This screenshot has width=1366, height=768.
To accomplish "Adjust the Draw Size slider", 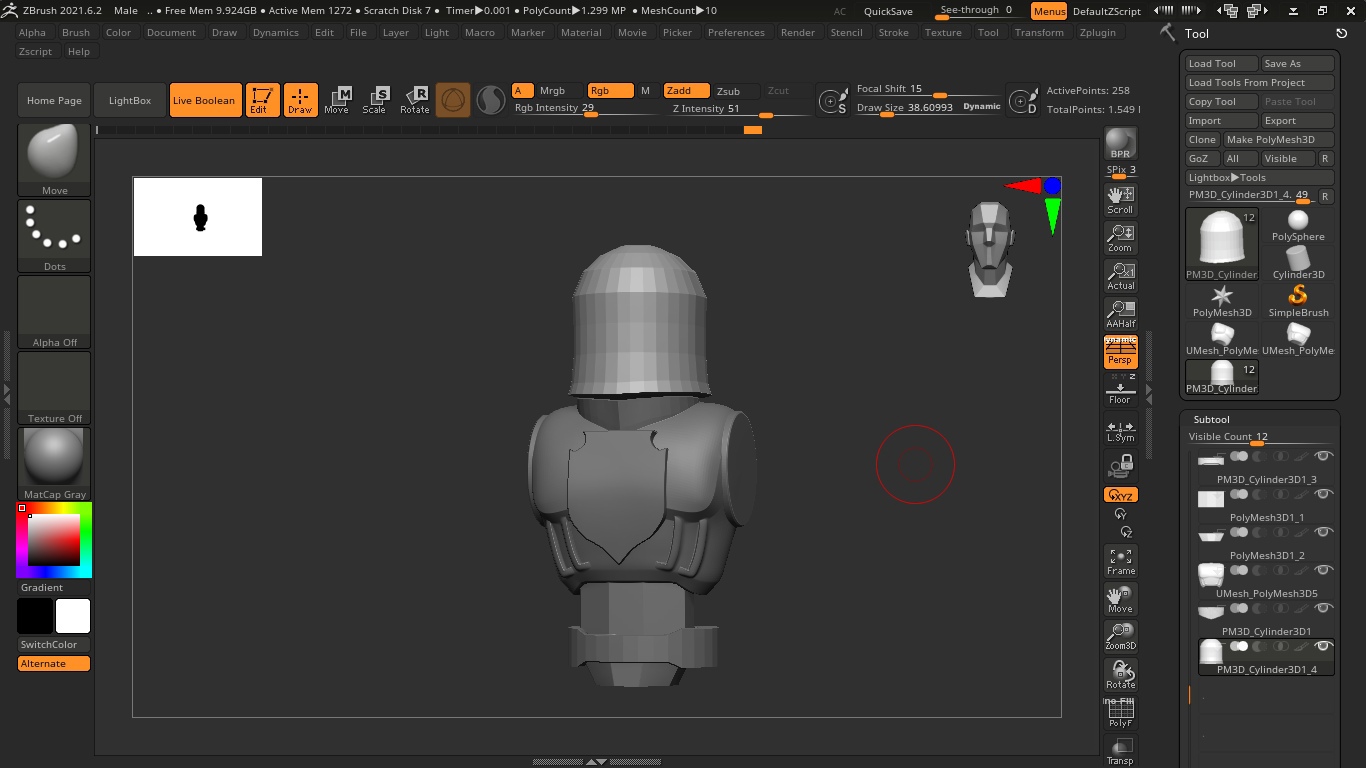I will coord(928,107).
